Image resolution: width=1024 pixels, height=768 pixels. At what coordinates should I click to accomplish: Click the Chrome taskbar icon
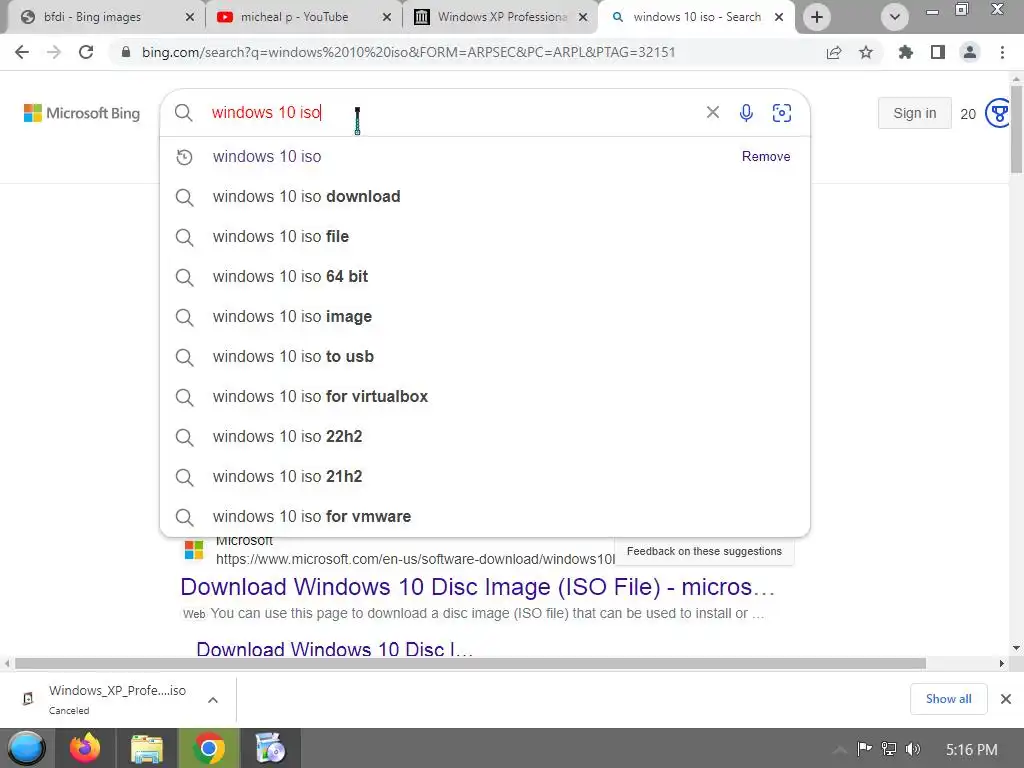[209, 748]
